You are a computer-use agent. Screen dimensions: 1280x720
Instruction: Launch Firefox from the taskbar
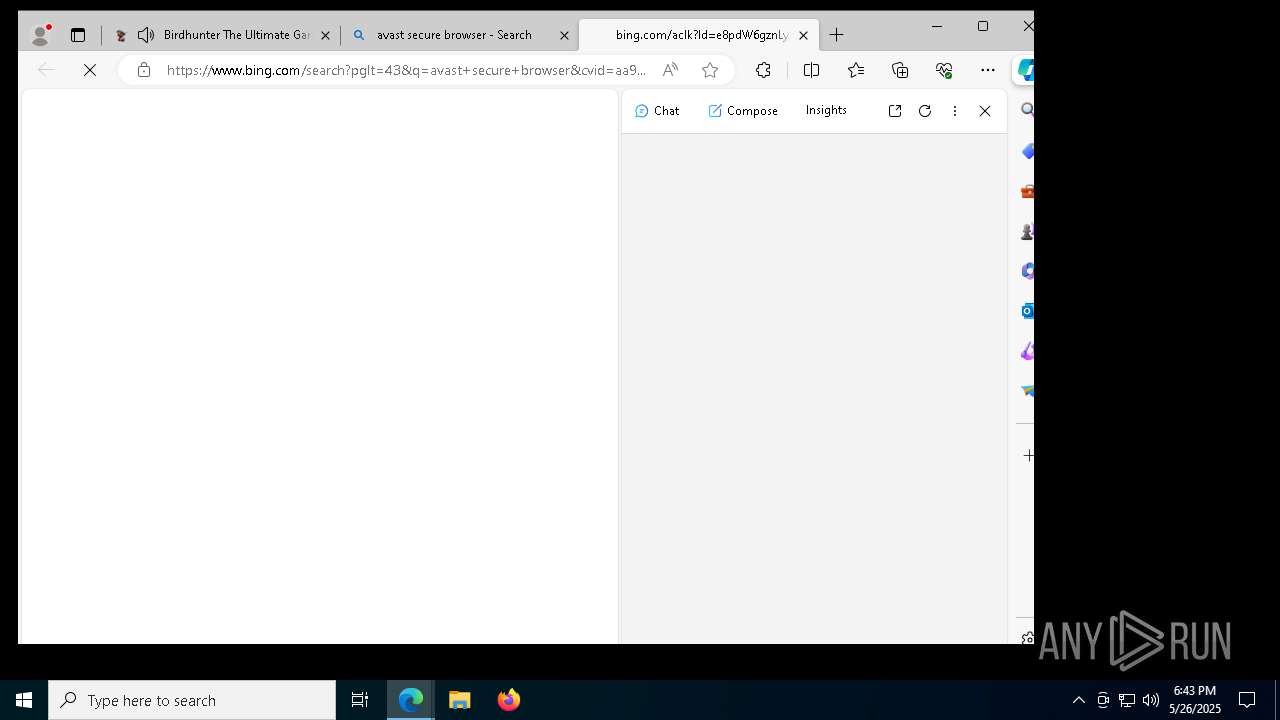[509, 700]
